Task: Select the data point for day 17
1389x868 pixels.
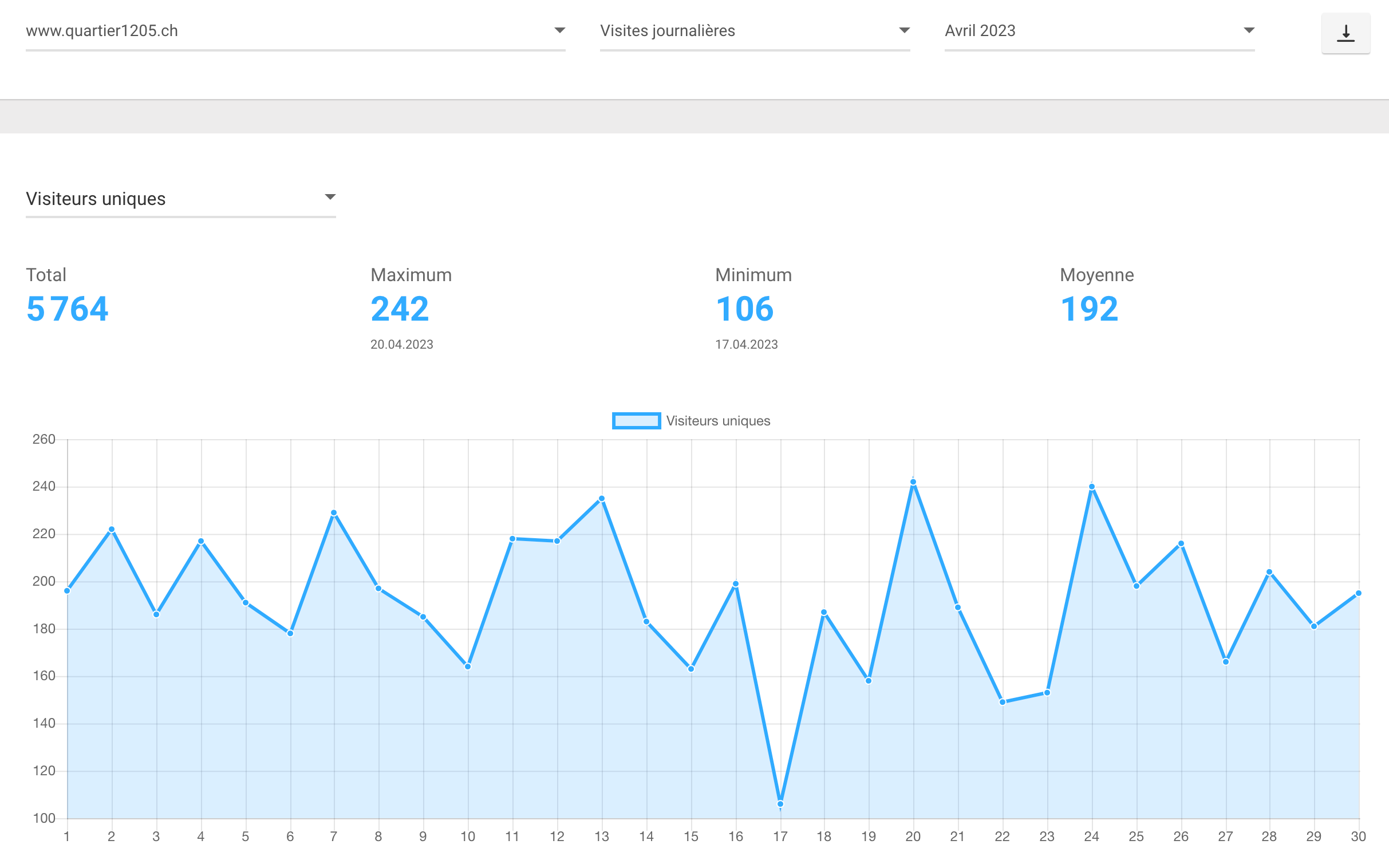Action: tap(780, 804)
